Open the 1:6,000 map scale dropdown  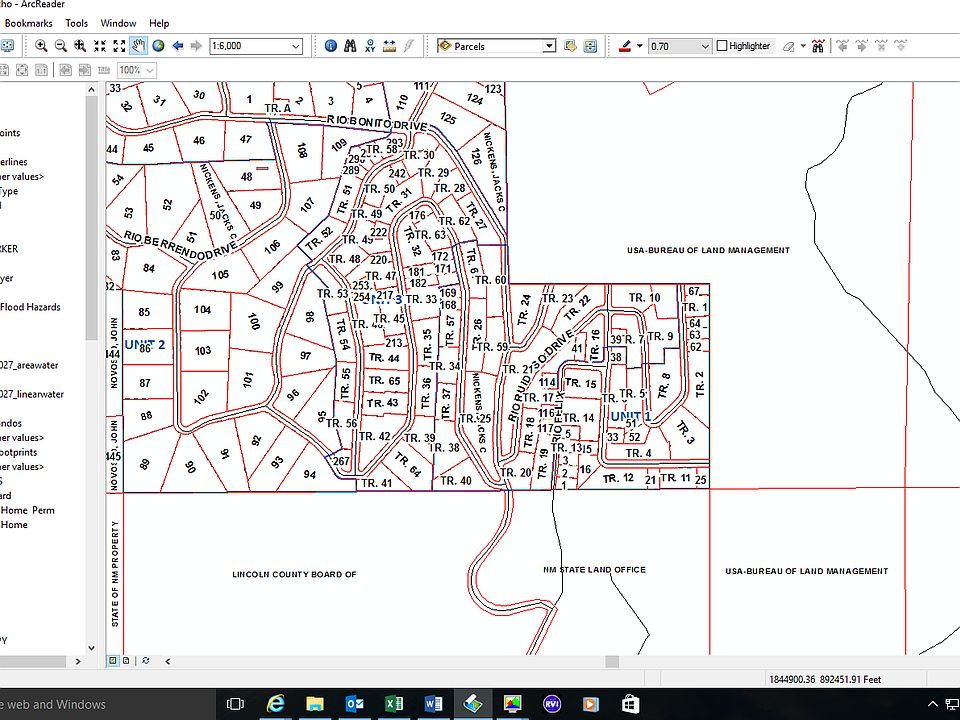tap(296, 46)
